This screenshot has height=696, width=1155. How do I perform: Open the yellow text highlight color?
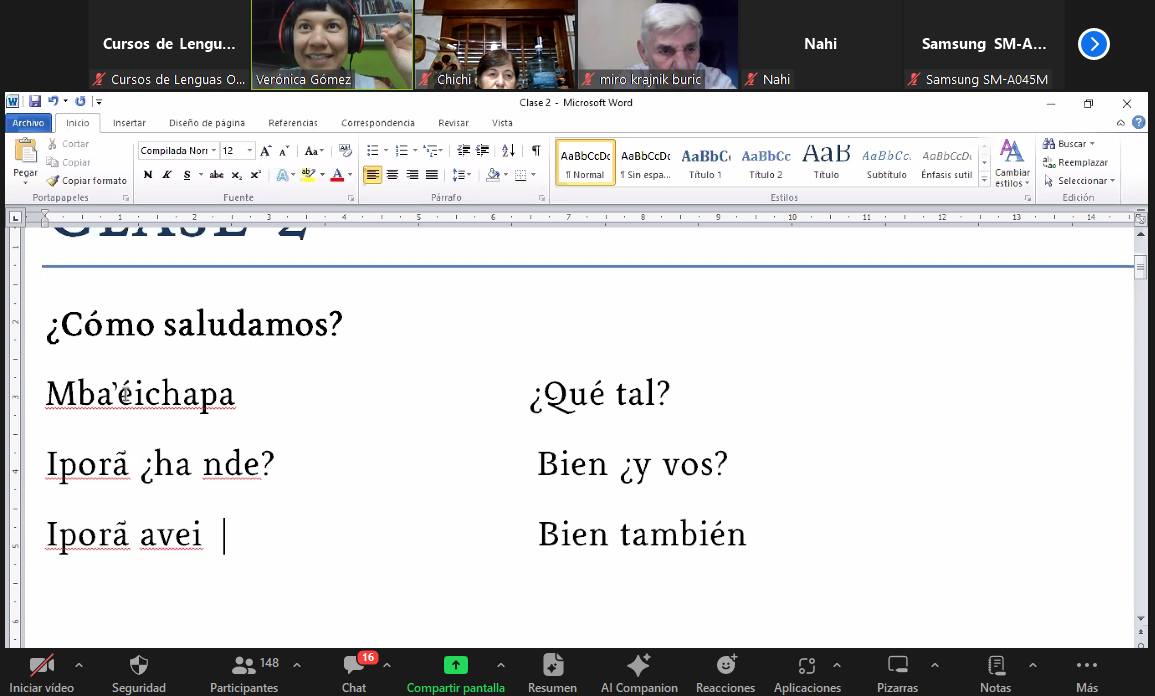pyautogui.click(x=308, y=175)
